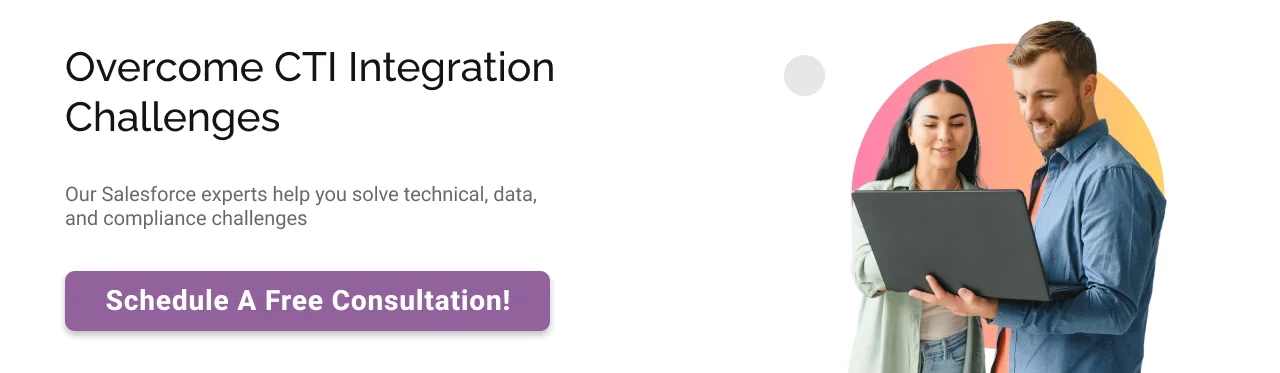Viewport: 1280px width, 373px height.
Task: Click the Overcome CTI Integration heading line
Action: point(310,69)
